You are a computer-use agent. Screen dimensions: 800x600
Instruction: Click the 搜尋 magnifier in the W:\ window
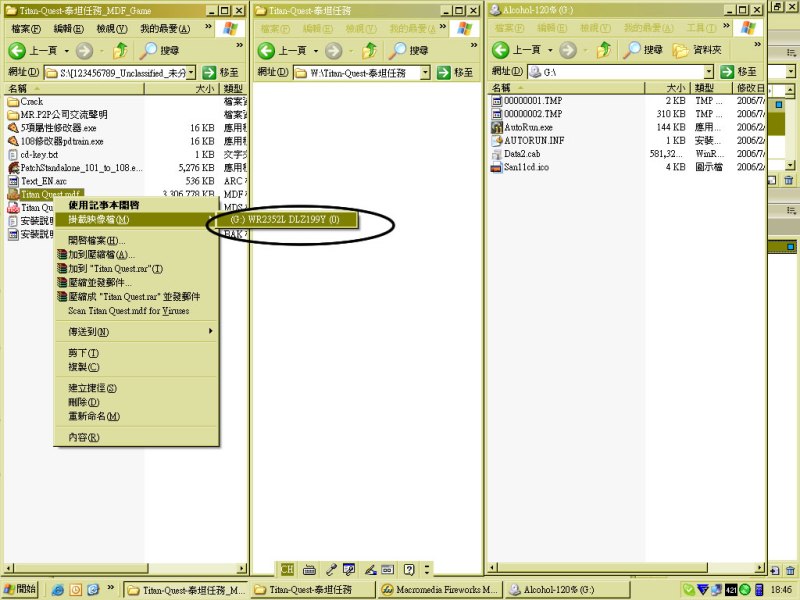tap(409, 50)
